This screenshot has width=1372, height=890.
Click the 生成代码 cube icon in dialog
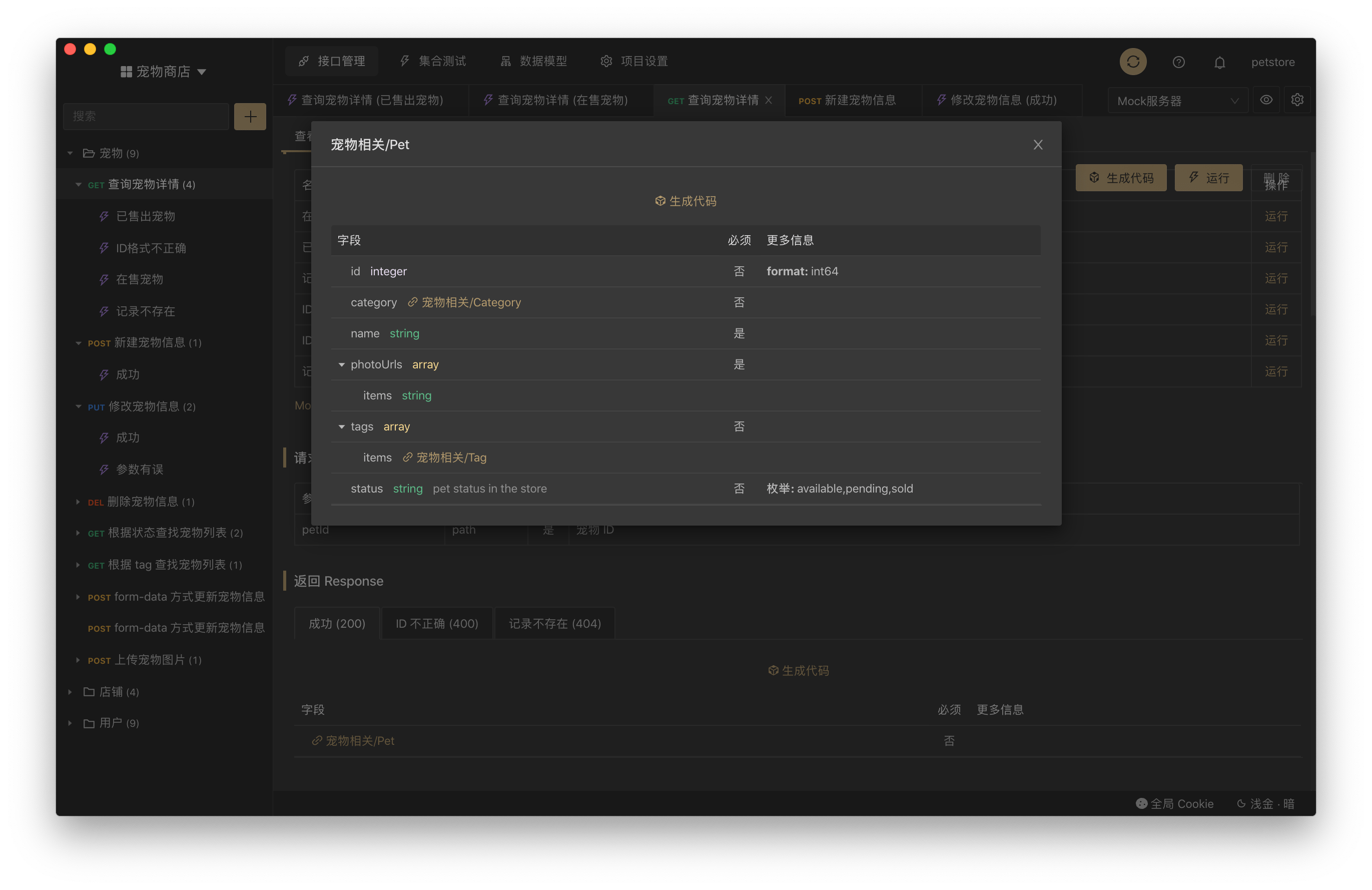click(659, 201)
